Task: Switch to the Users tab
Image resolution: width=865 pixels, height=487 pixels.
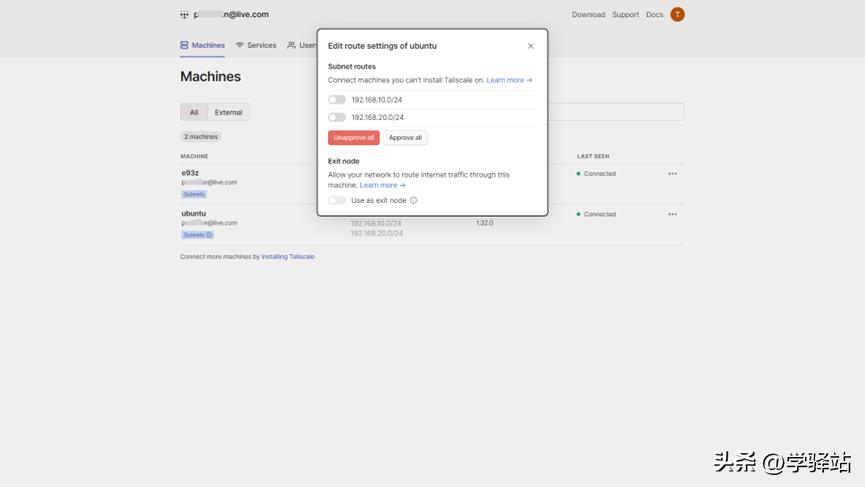Action: coord(302,45)
